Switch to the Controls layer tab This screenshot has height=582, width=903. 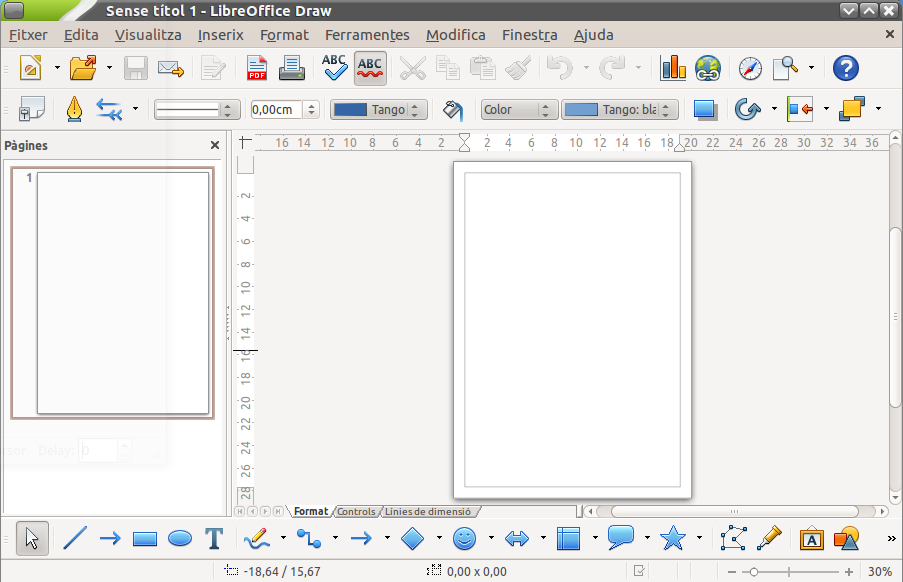click(x=356, y=511)
